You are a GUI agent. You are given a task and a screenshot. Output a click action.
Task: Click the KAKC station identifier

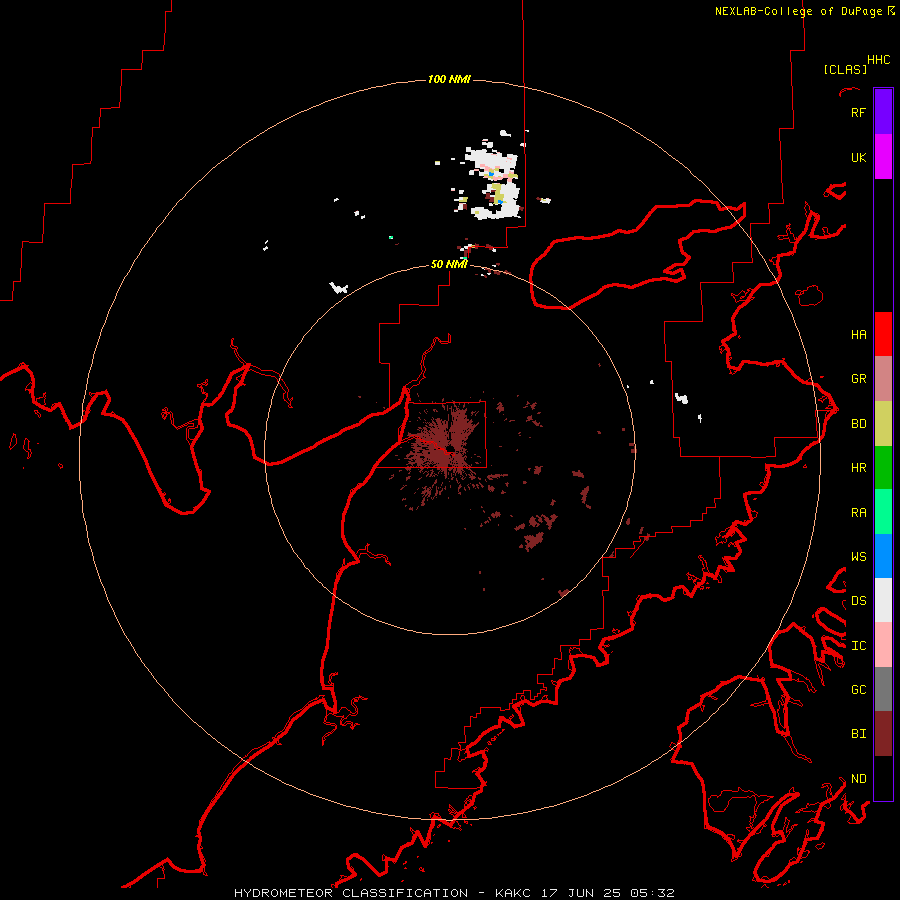tap(513, 893)
